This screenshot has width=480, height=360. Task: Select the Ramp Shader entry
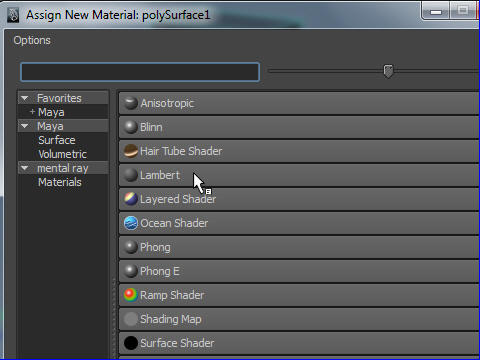pos(299,295)
